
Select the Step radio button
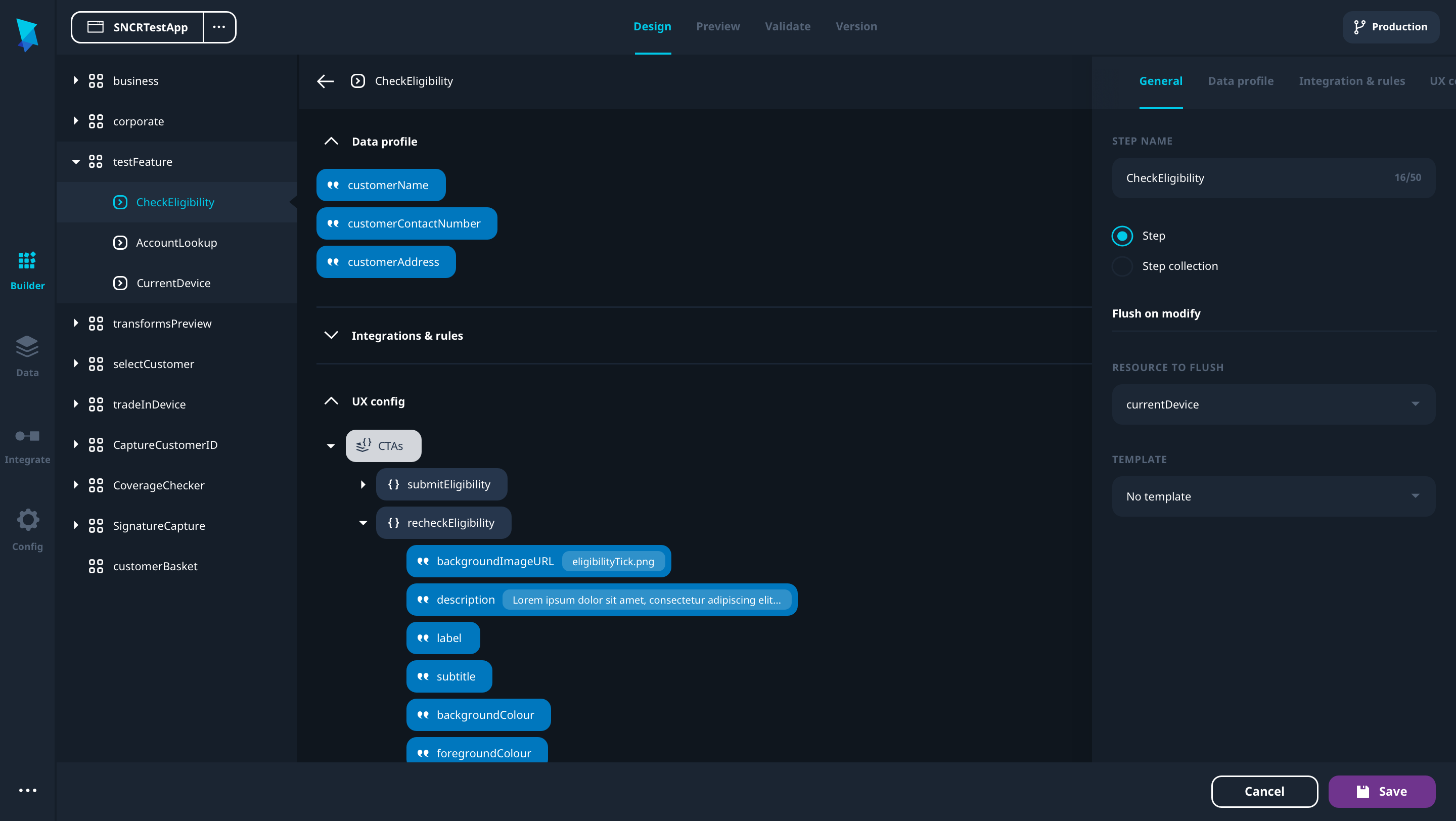click(x=1122, y=236)
